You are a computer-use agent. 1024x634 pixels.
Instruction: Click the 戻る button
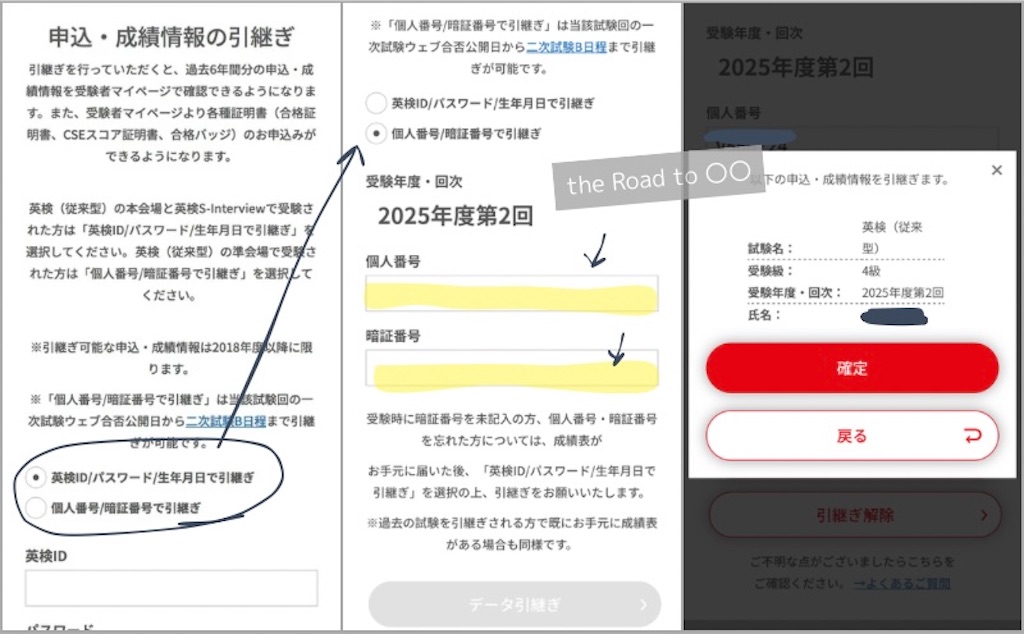852,436
